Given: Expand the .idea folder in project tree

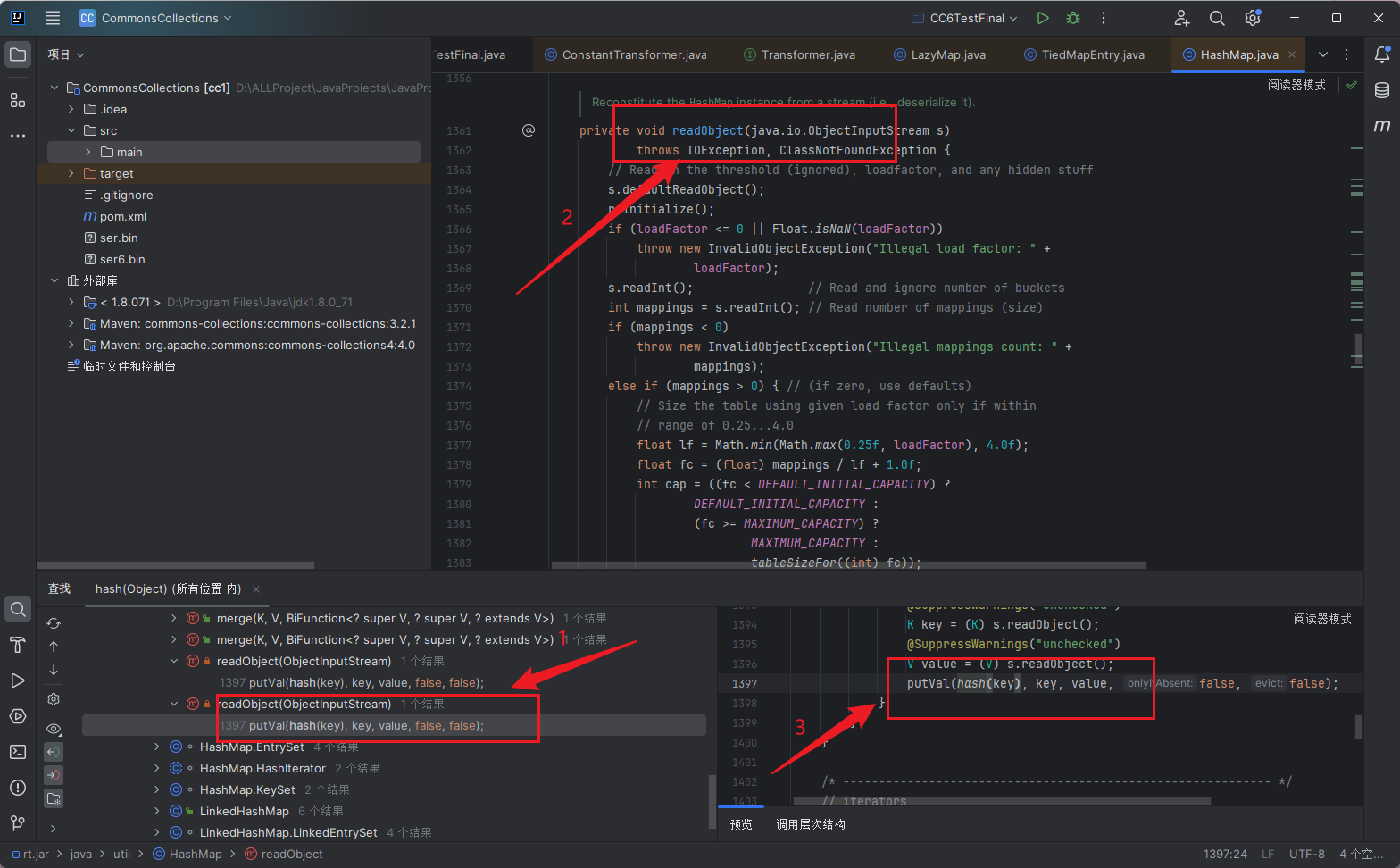Looking at the screenshot, I should [71, 109].
